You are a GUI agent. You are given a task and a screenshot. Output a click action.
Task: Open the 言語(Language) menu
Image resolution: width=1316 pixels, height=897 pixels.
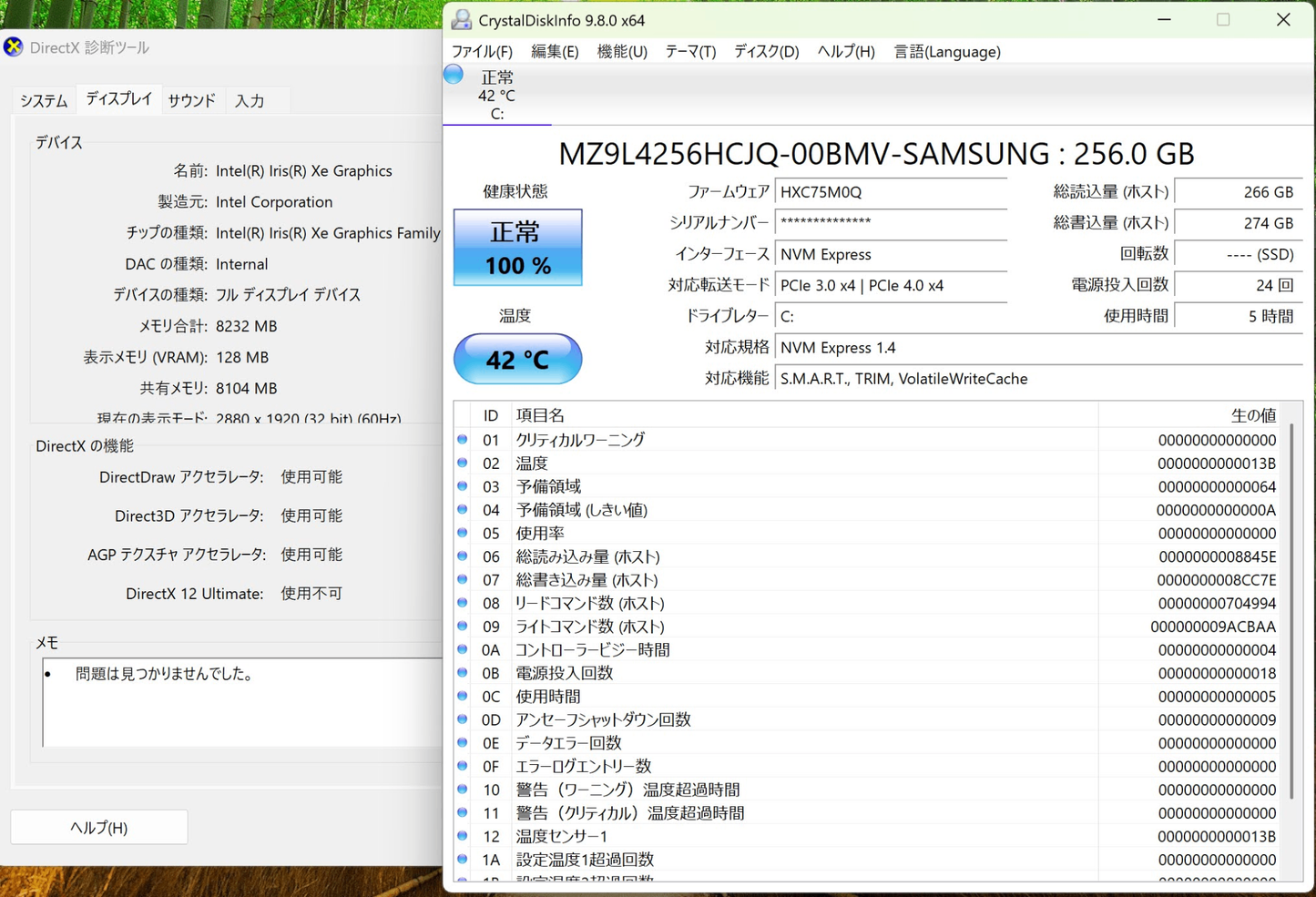[947, 52]
